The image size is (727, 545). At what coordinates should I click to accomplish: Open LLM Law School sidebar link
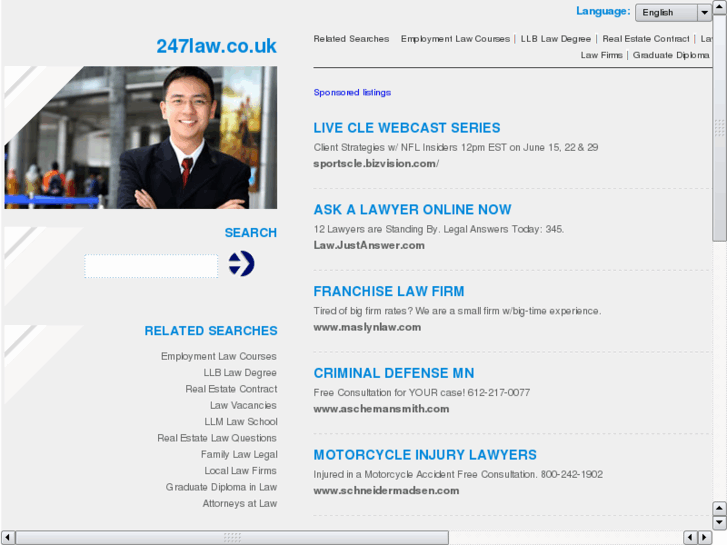click(x=241, y=422)
